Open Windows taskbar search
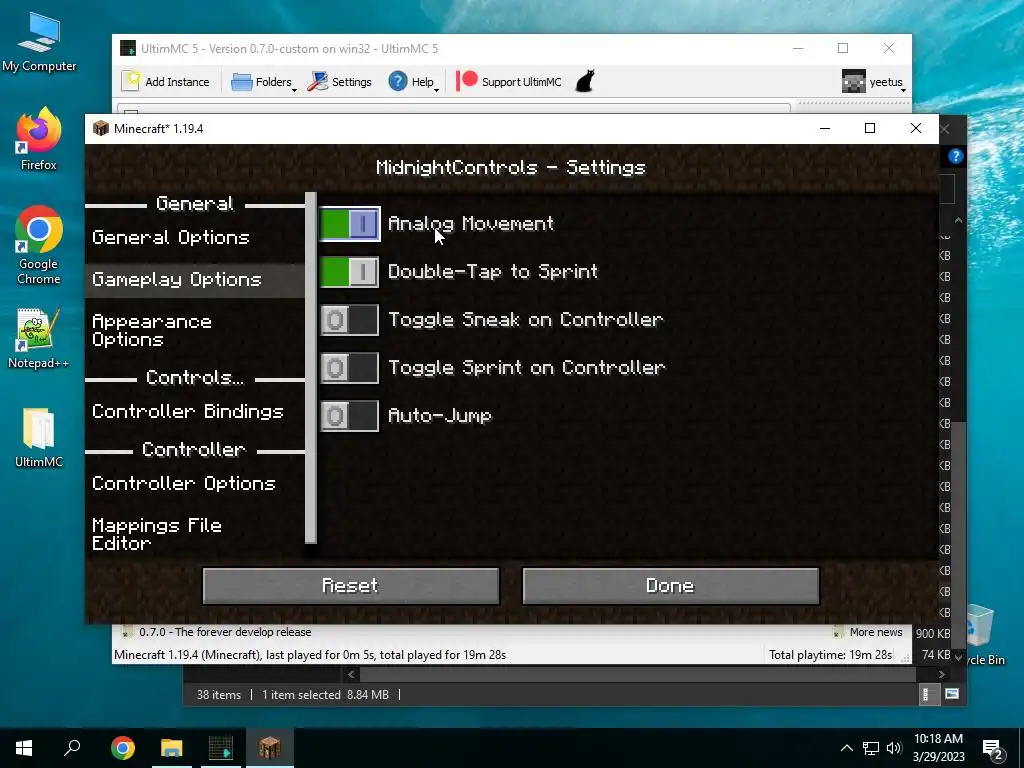This screenshot has height=768, width=1024. pos(72,748)
